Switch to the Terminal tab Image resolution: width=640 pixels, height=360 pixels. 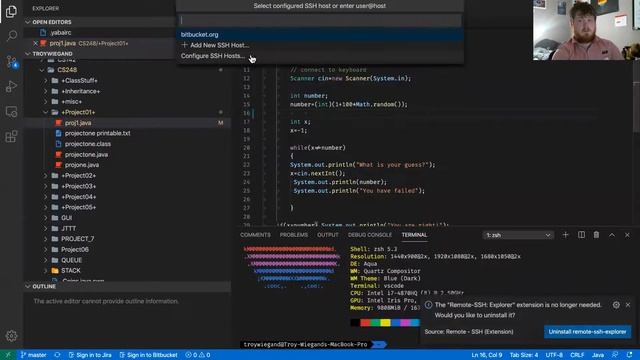[414, 235]
